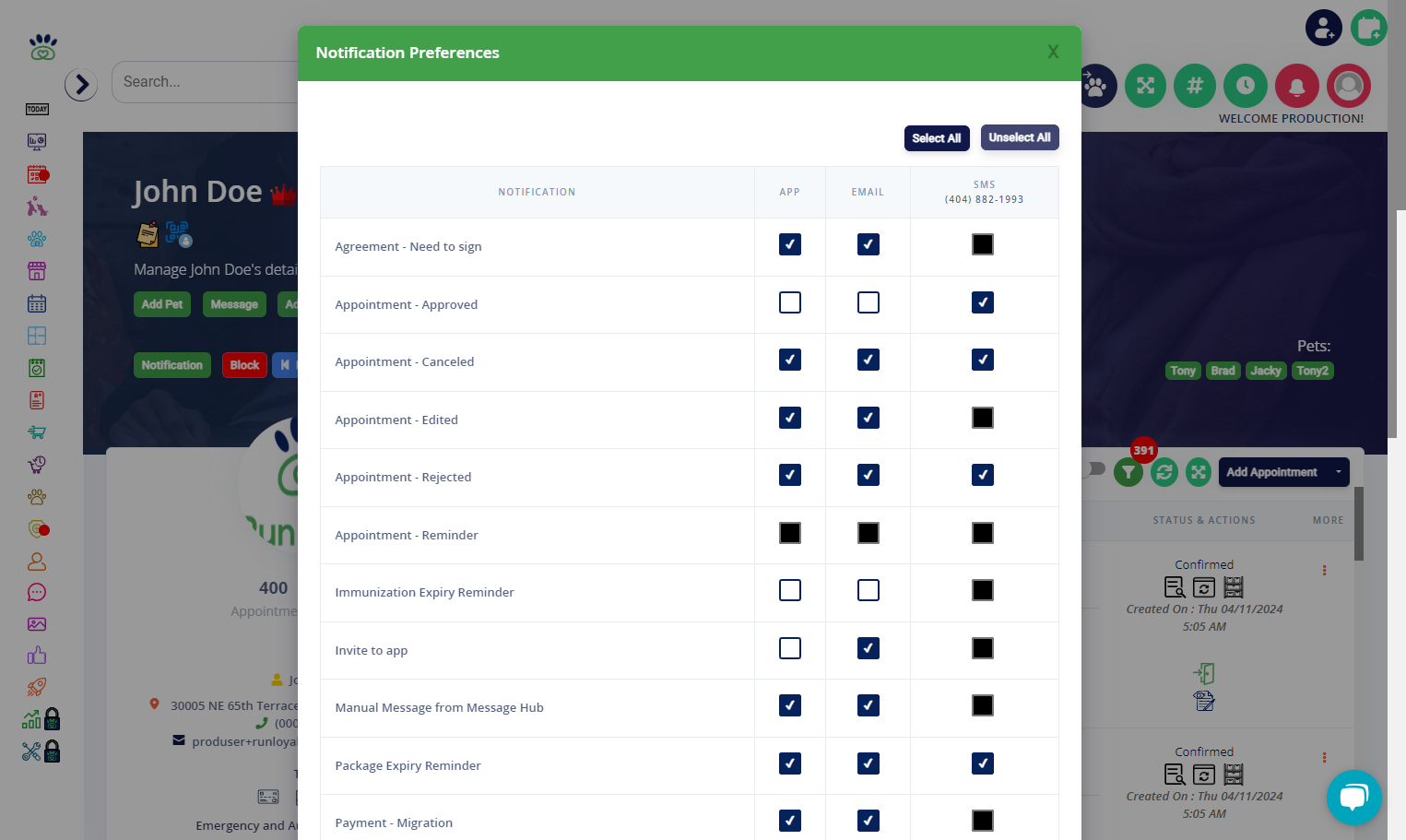Image resolution: width=1406 pixels, height=840 pixels.
Task: Toggle SMS checkbox for Package Expiry Reminder
Action: [983, 763]
